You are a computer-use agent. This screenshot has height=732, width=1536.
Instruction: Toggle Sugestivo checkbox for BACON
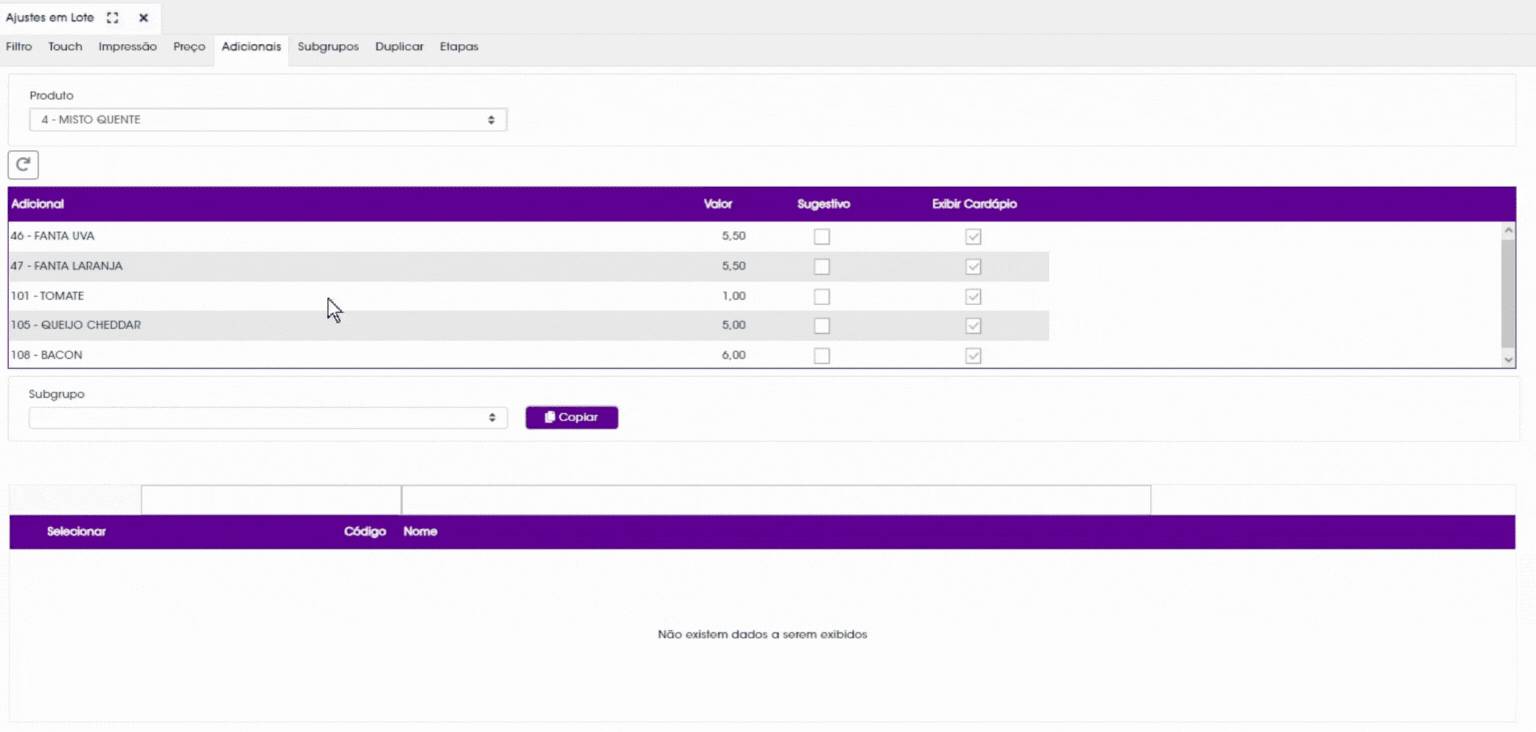[822, 356]
